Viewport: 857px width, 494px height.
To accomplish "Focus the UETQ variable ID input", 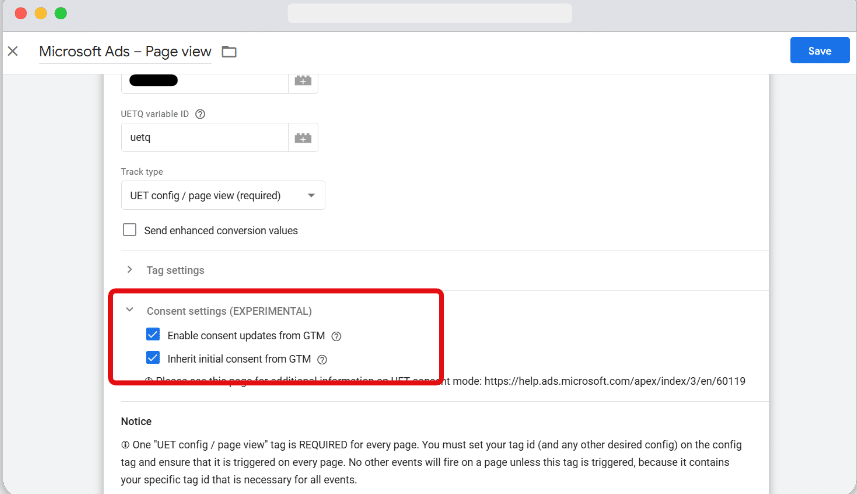I will (204, 138).
